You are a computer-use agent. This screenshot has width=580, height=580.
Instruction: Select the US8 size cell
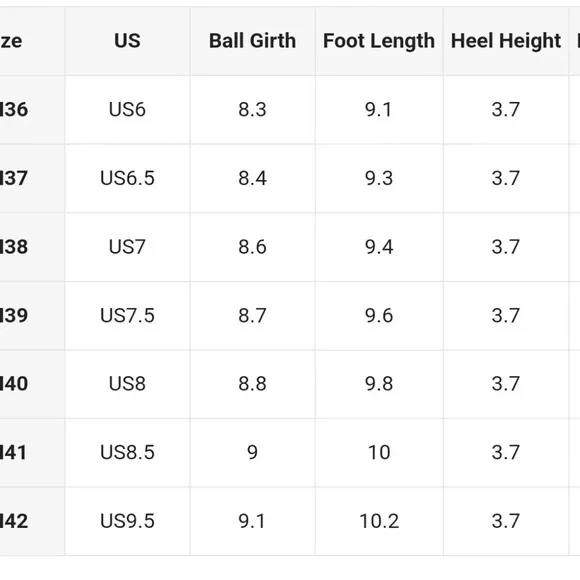point(127,384)
